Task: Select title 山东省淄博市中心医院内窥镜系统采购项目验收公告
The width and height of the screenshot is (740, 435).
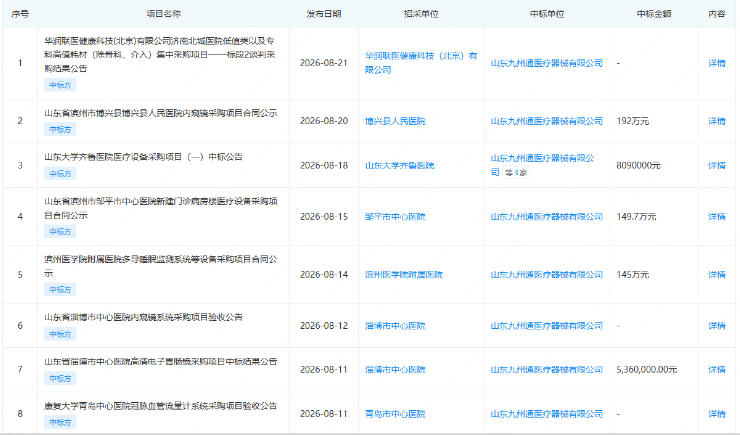Action: coord(143,317)
